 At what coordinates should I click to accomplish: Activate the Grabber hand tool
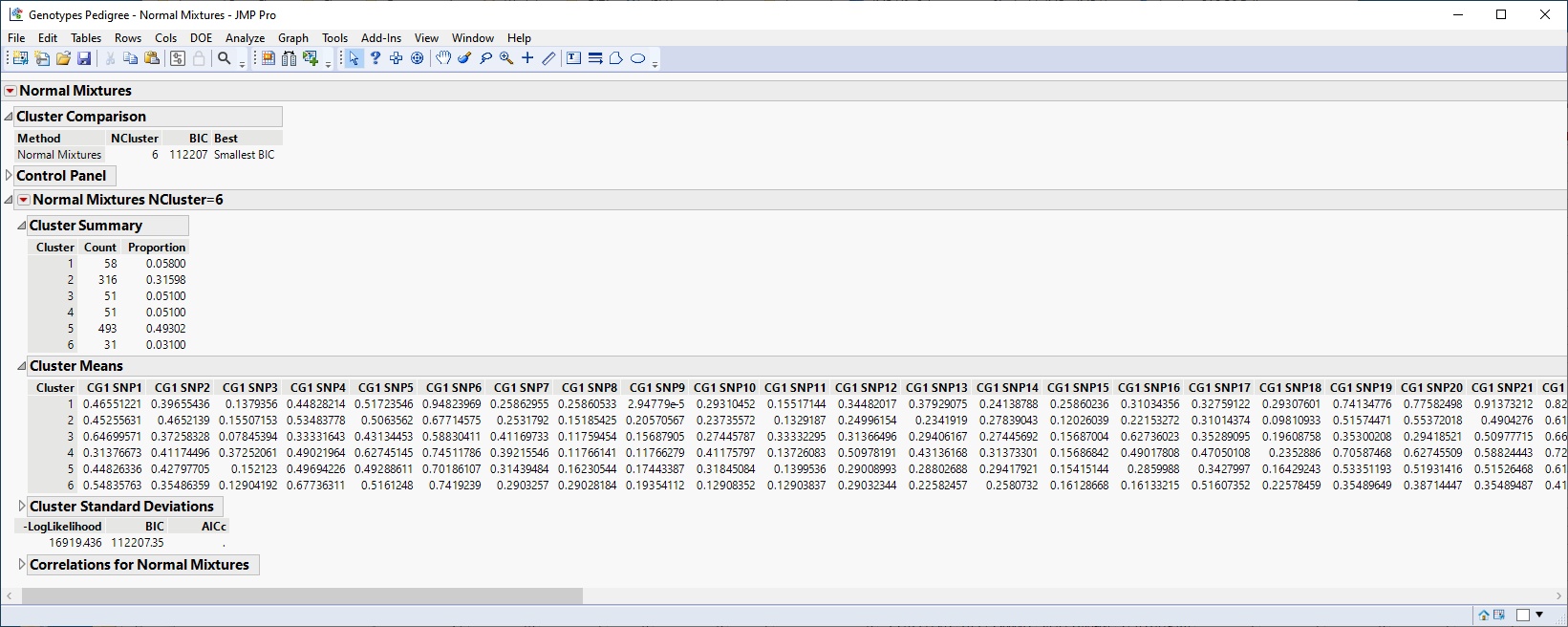point(443,58)
